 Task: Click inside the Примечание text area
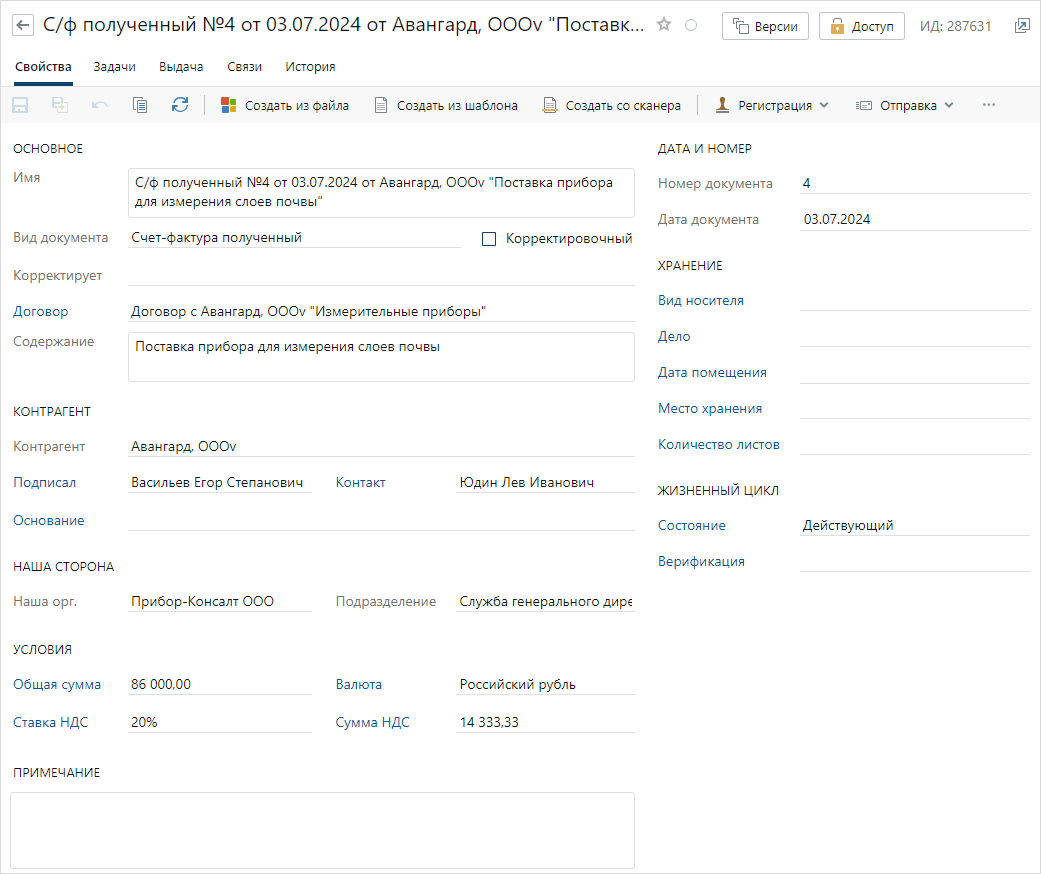click(322, 830)
